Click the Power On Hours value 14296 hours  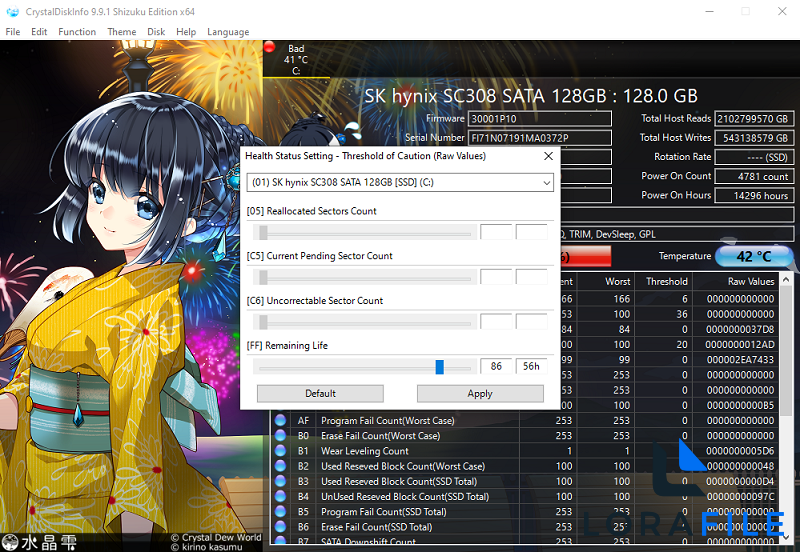tap(754, 195)
